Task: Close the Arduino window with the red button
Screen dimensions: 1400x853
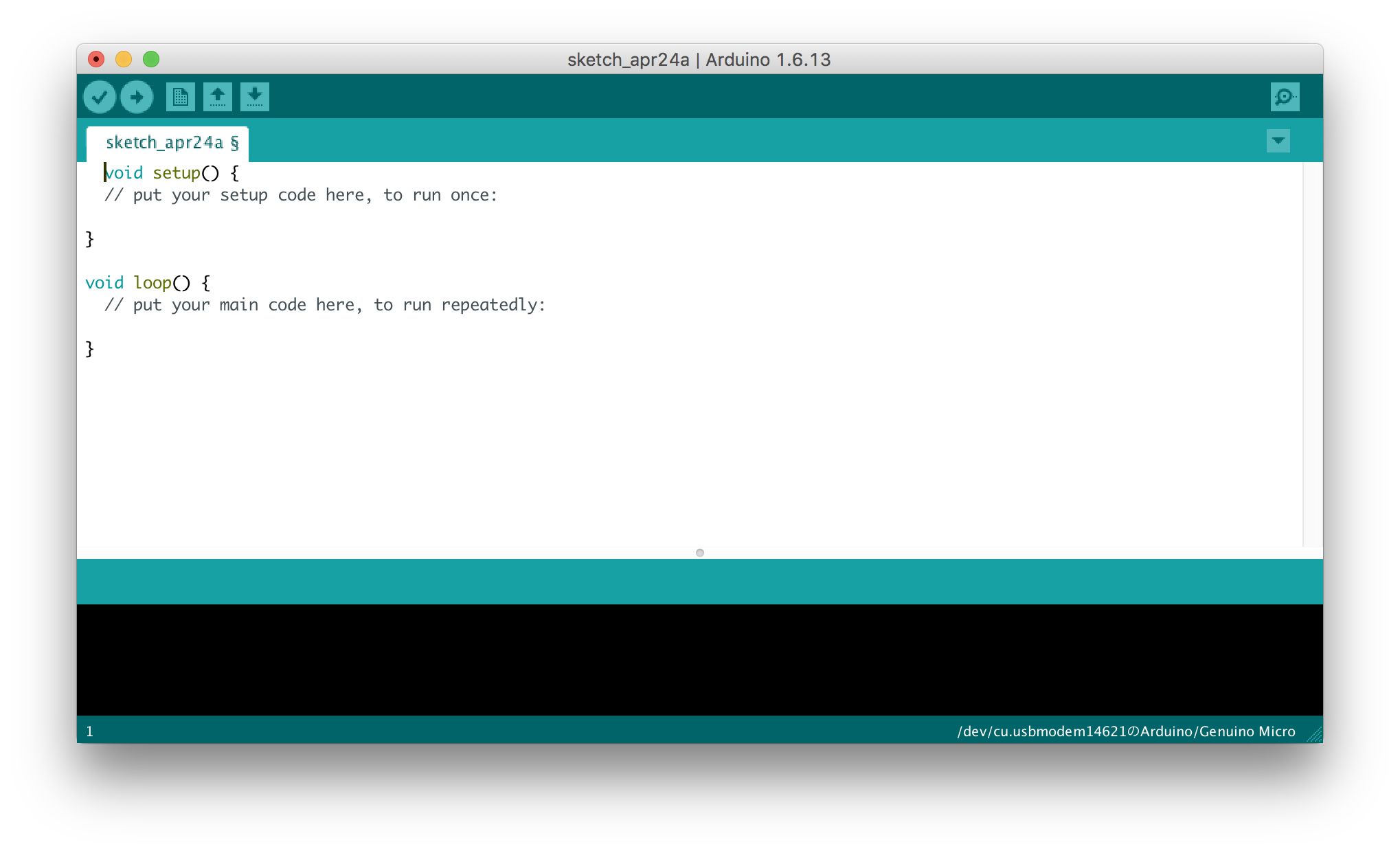Action: click(96, 60)
